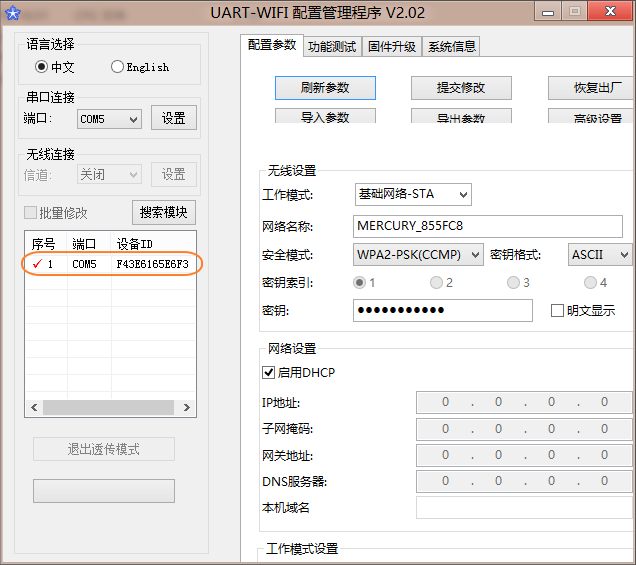
Task: Select key index 1 radio button
Action: [359, 282]
